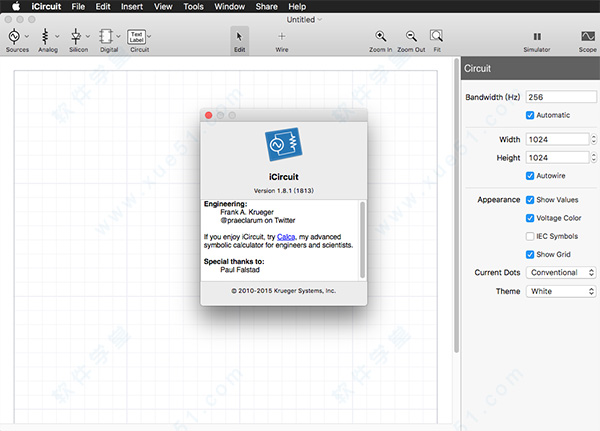The height and width of the screenshot is (431, 600).
Task: Toggle the Automatic bandwidth checkbox
Action: [530, 115]
